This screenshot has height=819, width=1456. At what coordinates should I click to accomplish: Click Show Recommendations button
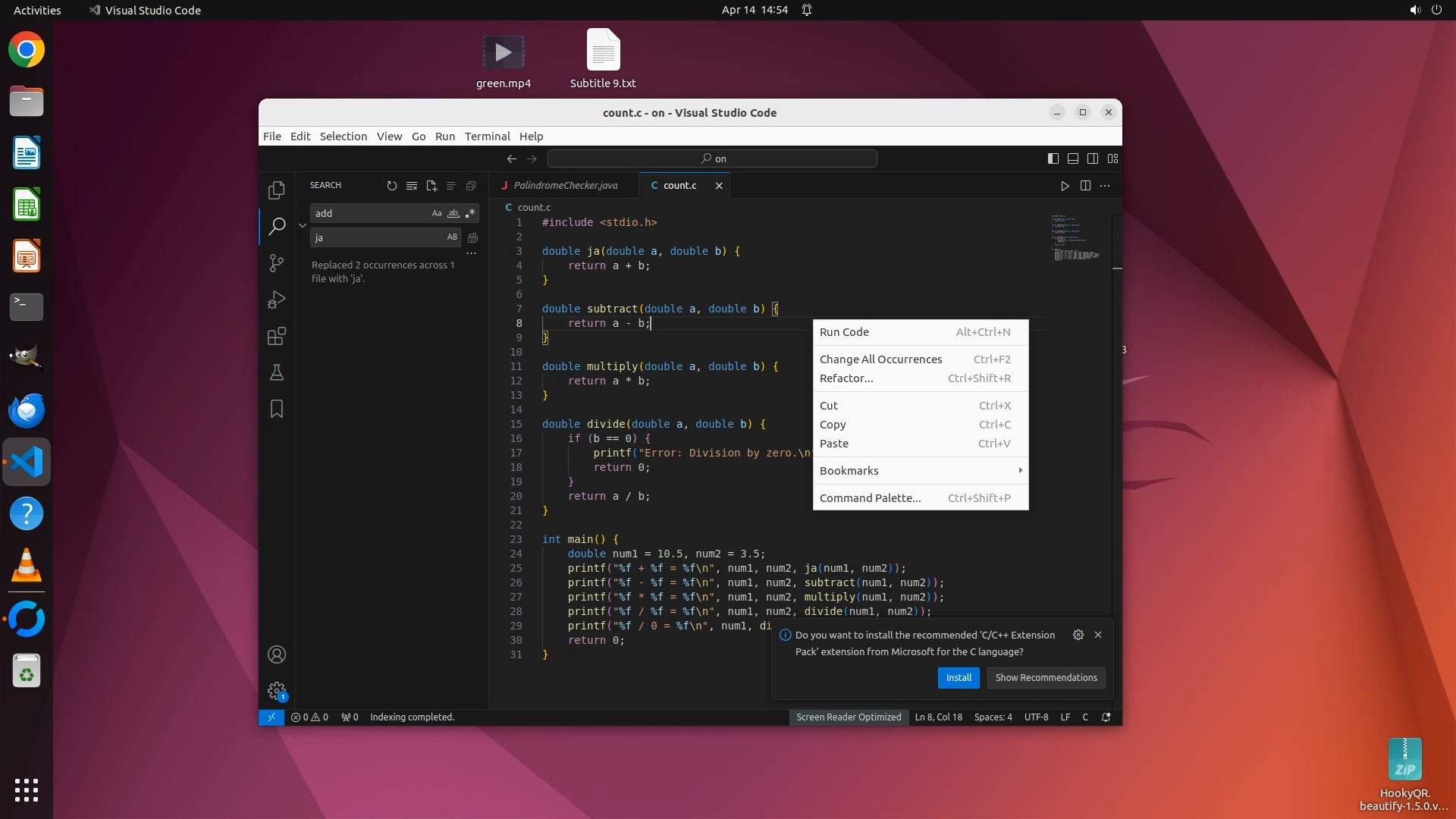1046,678
